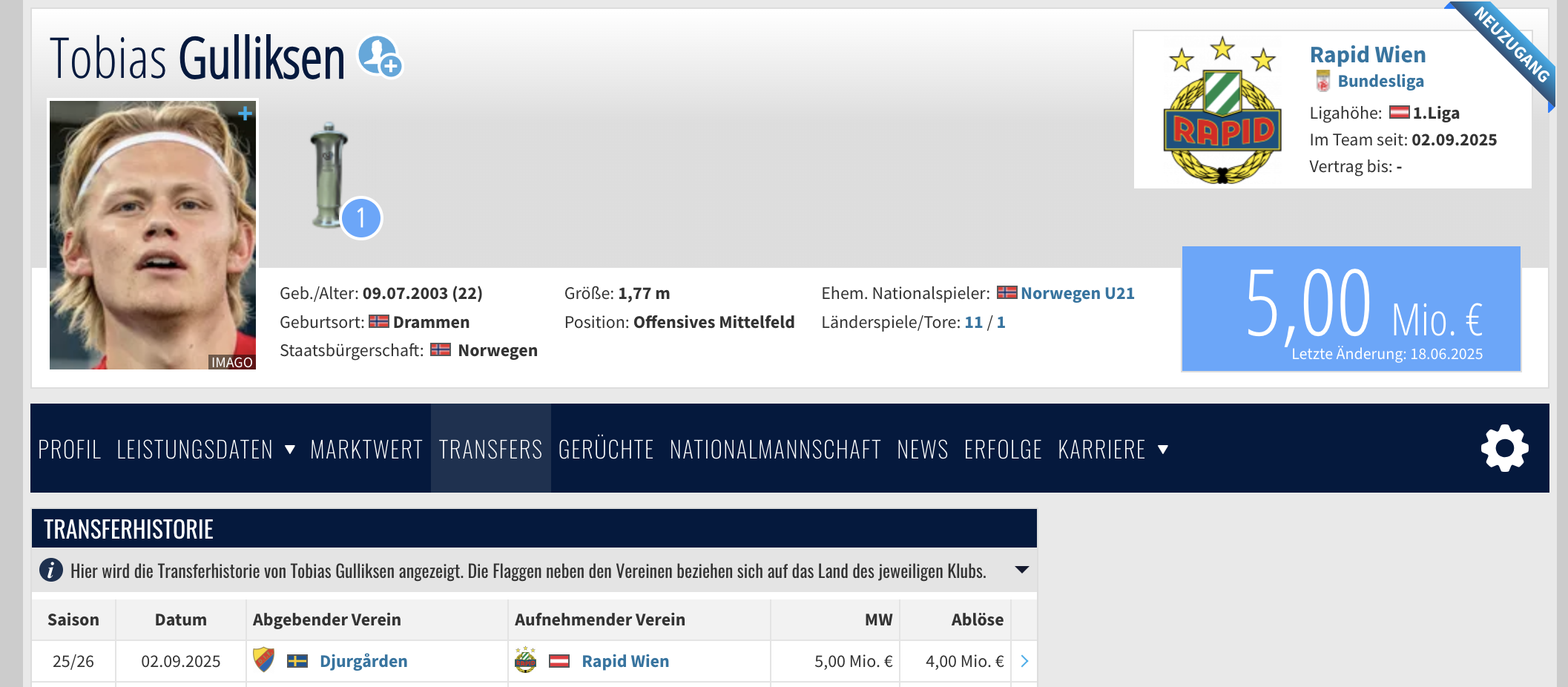Switch to the Marktwert tab
This screenshot has width=1568, height=687.
point(366,450)
